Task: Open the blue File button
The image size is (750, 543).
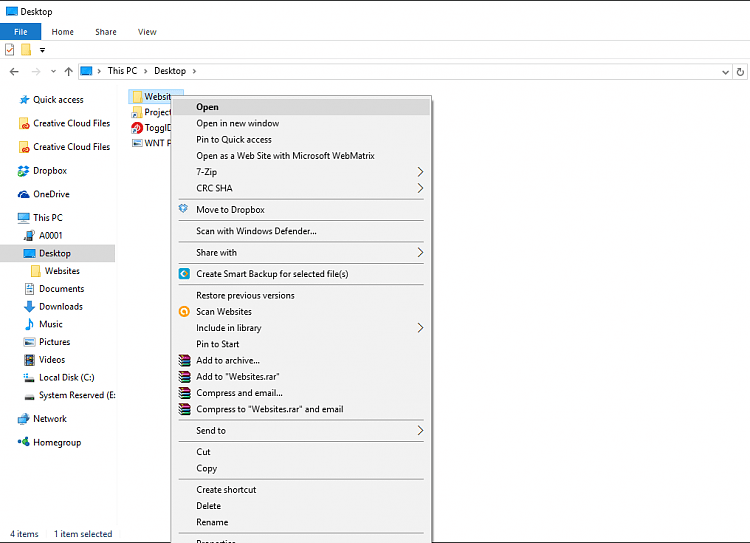Action: [21, 32]
